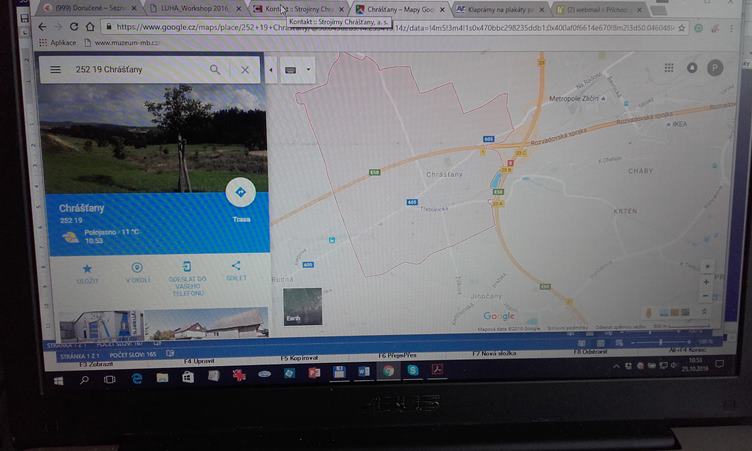752x451 pixels.
Task: Open Skype from the taskbar
Action: point(413,370)
